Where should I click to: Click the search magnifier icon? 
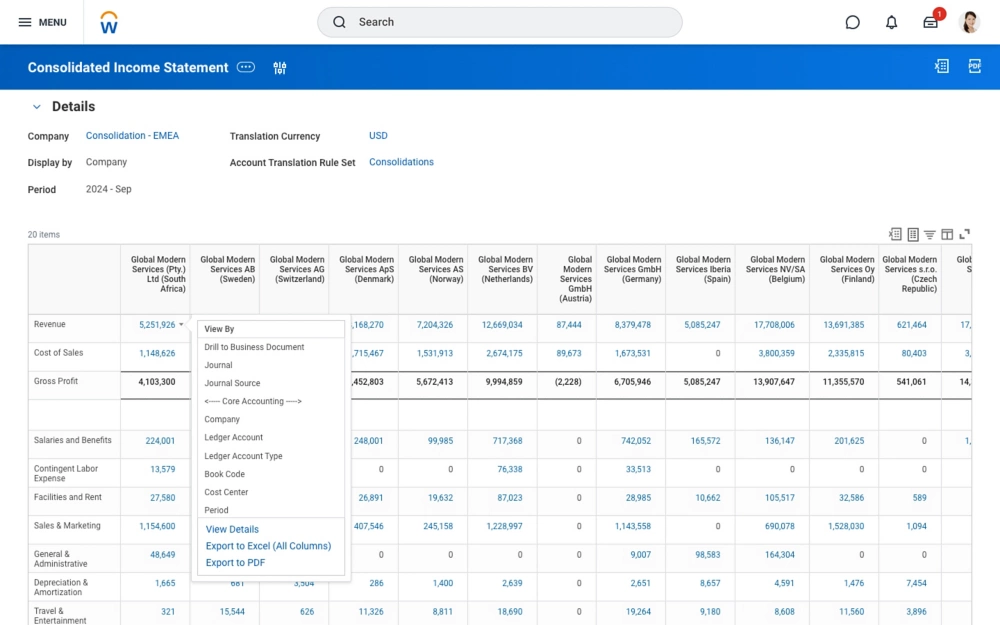(339, 22)
